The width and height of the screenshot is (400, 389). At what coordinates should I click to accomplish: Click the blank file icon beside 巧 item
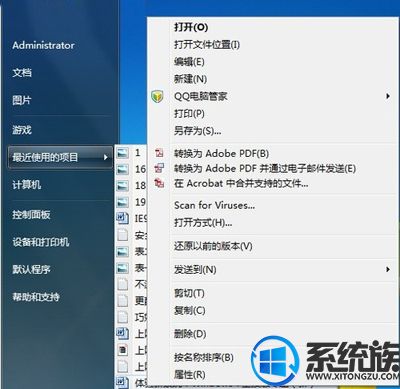pos(123,317)
